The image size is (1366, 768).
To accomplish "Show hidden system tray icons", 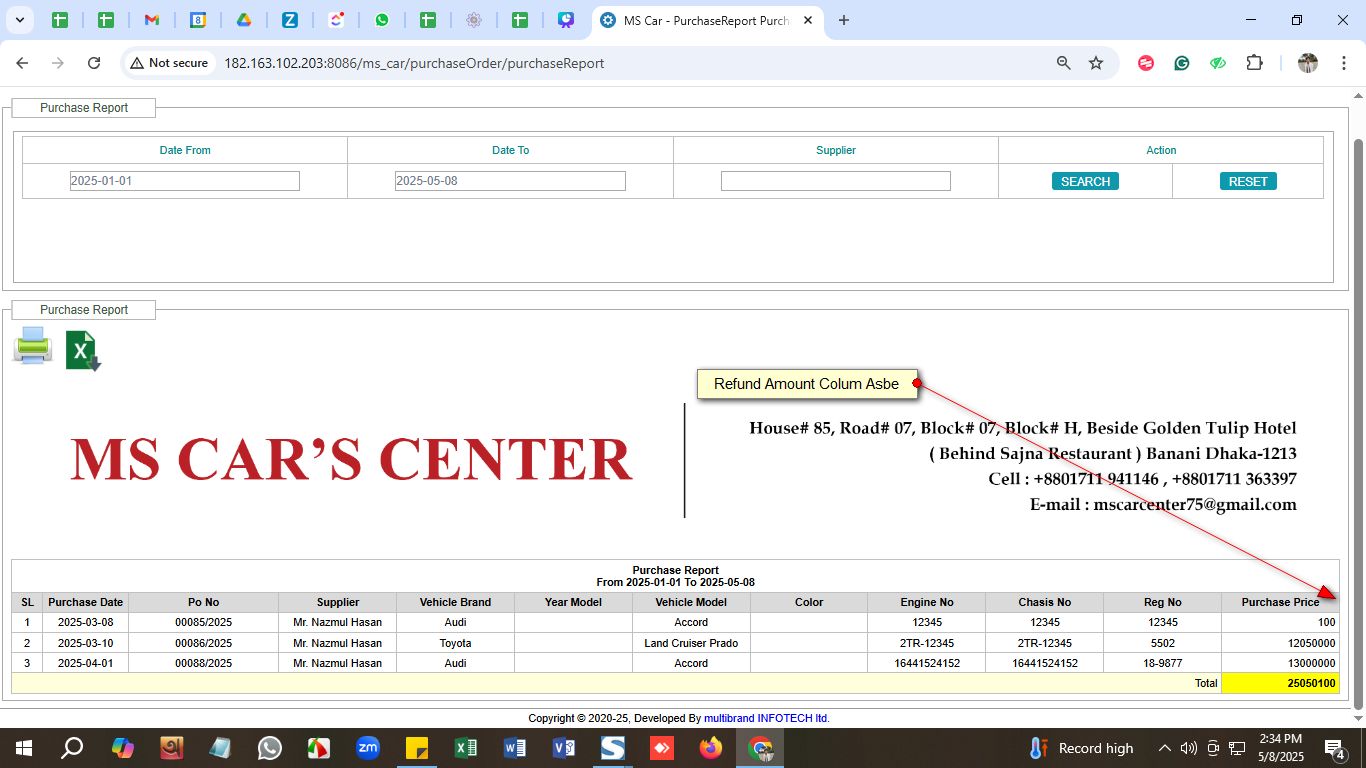I will (1165, 748).
